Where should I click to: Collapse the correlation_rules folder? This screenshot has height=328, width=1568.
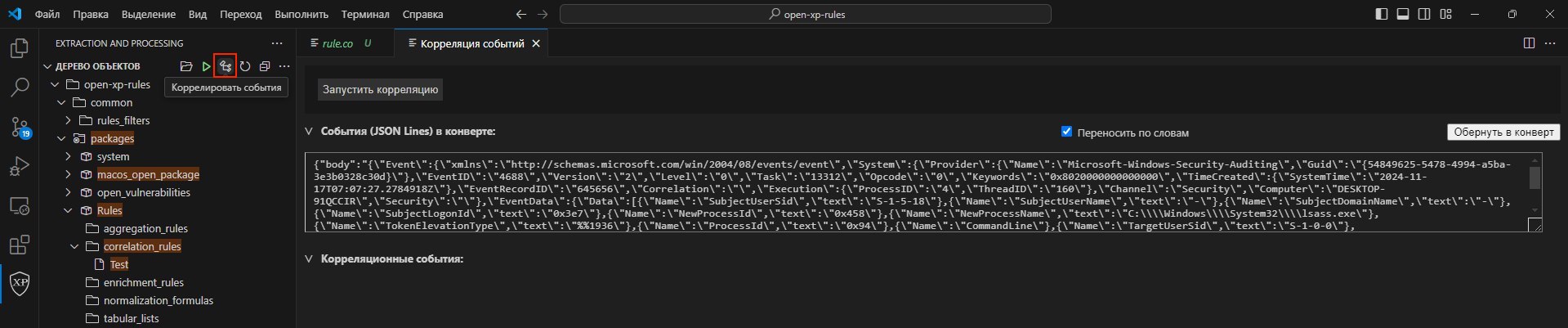point(74,246)
